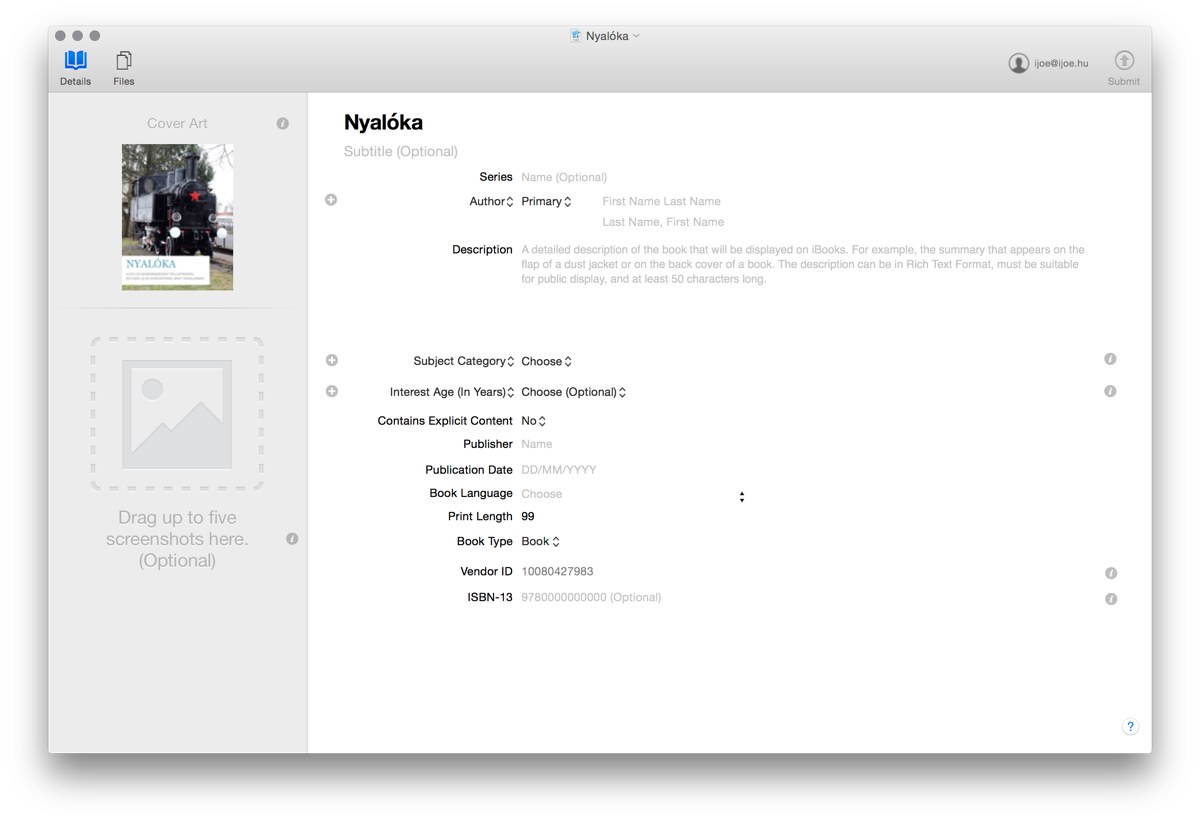Screen dimensions: 1200x820
Task: Click the Last Name, First Name field
Action: (663, 222)
